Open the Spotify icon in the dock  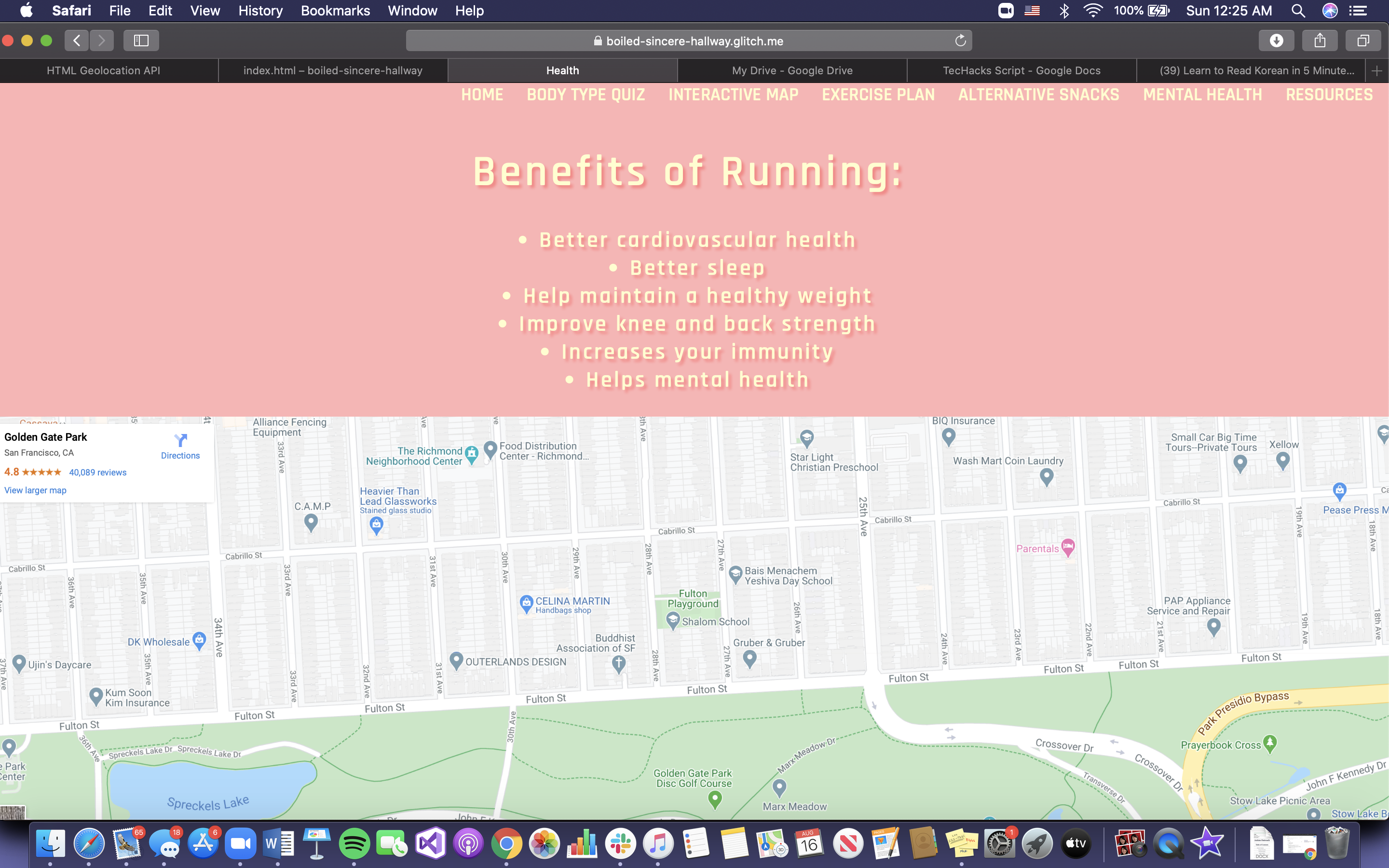[354, 843]
